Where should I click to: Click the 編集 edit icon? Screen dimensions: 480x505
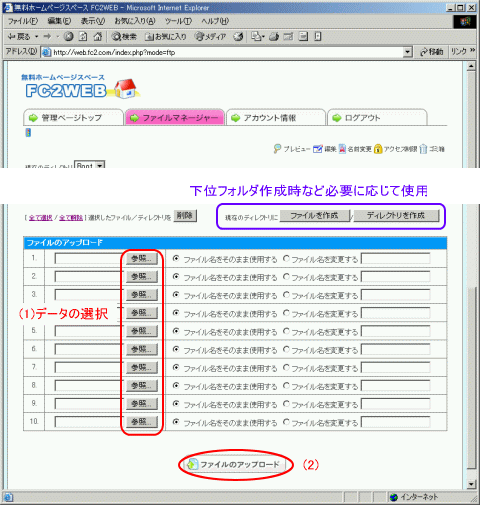tap(318, 149)
